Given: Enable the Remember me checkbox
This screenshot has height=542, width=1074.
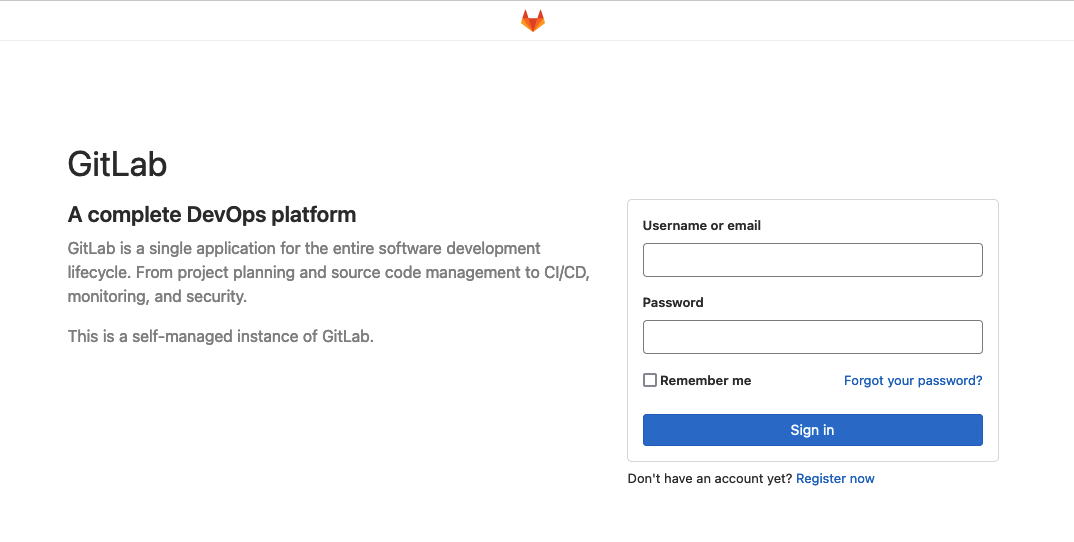Looking at the screenshot, I should click(650, 380).
